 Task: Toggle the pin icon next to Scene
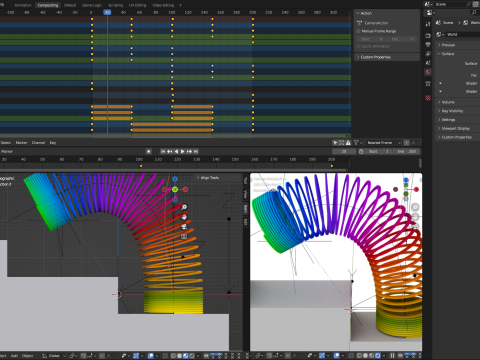pos(468,4)
